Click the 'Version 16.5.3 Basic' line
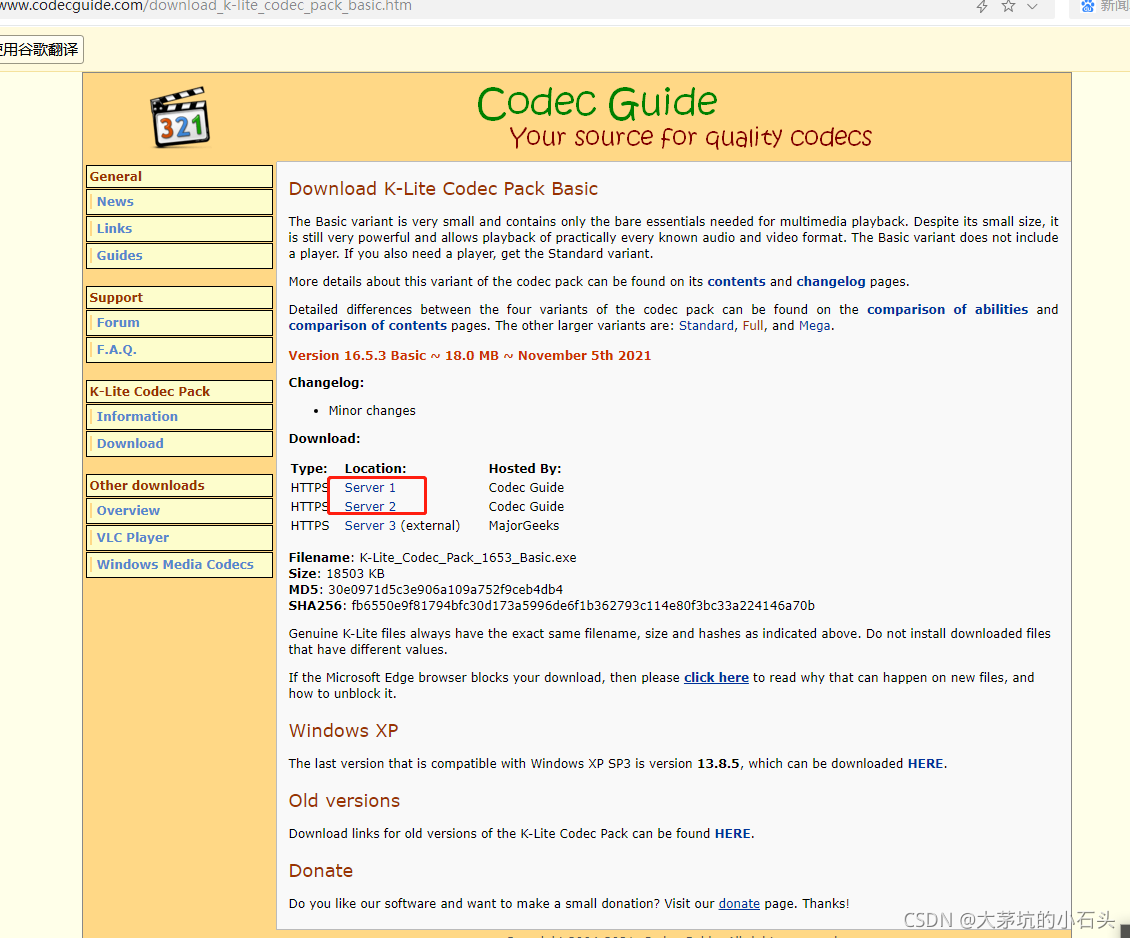This screenshot has height=938, width=1130. click(x=470, y=356)
